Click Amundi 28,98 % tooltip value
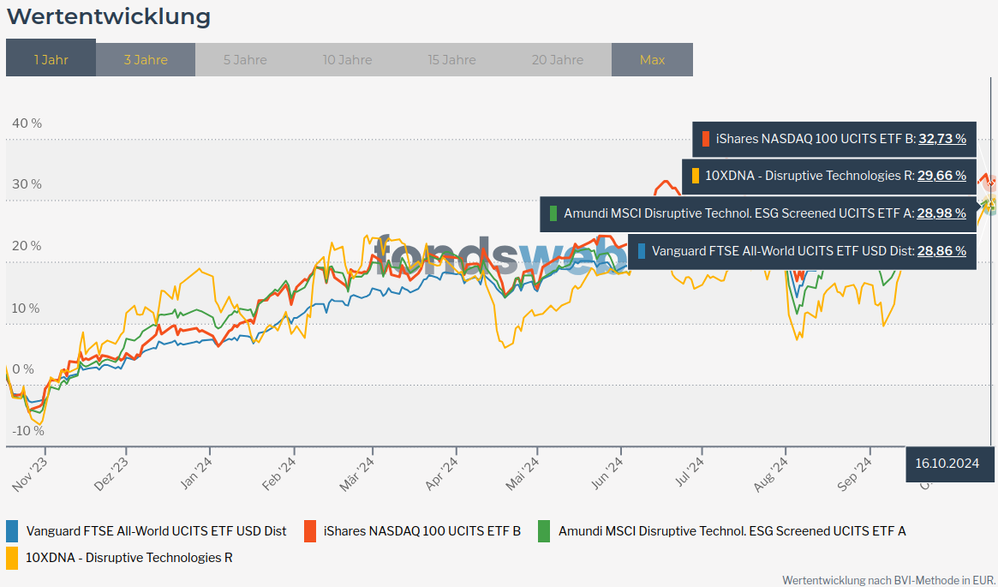 coord(941,213)
